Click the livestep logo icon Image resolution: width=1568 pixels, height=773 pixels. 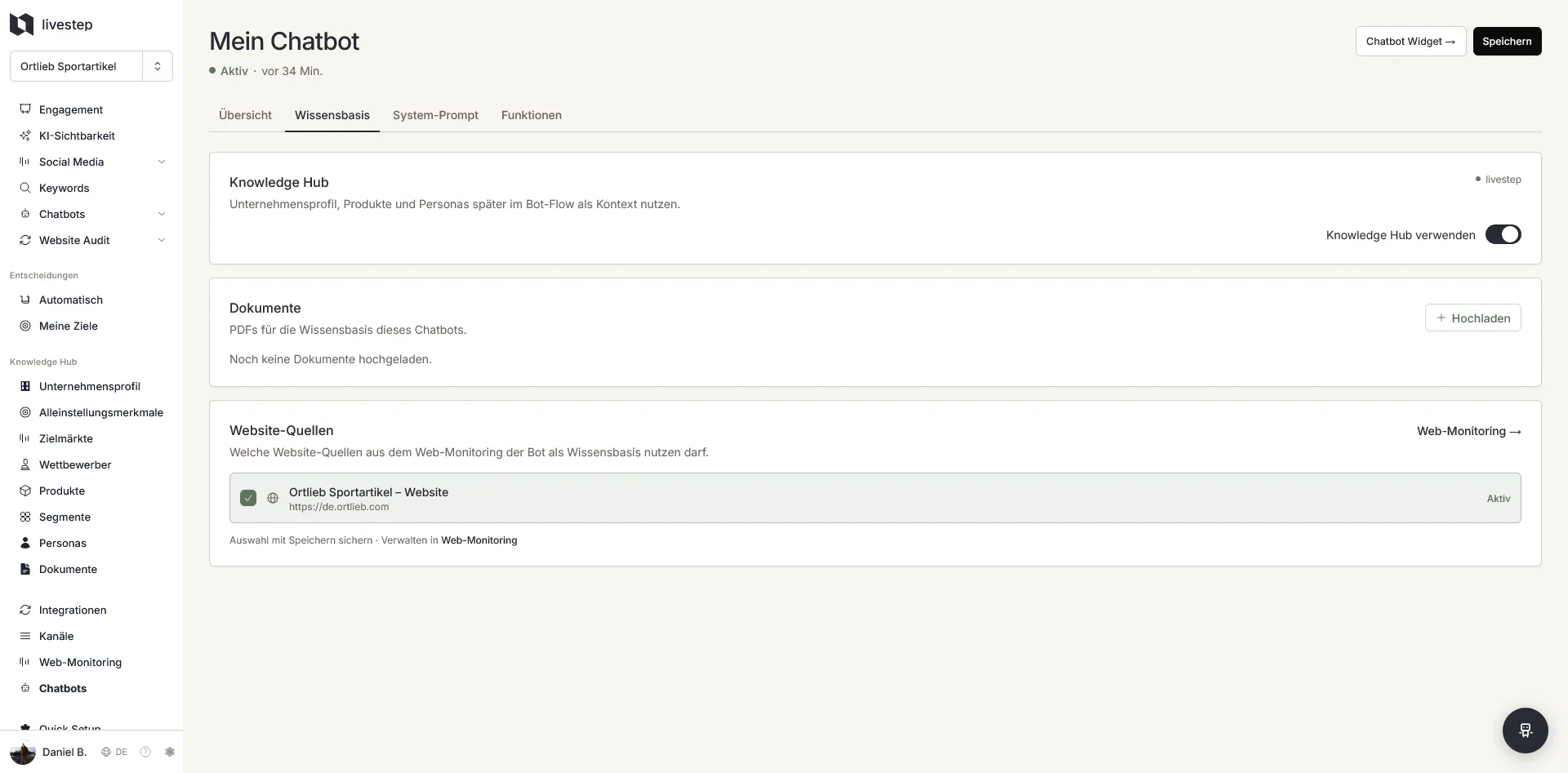tap(21, 24)
